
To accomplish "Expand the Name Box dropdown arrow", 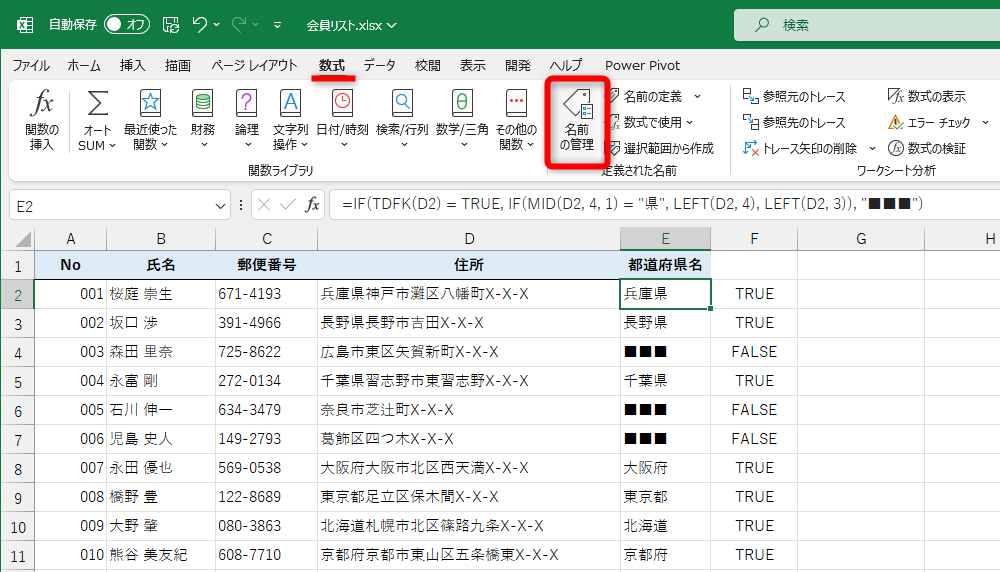I will (220, 206).
